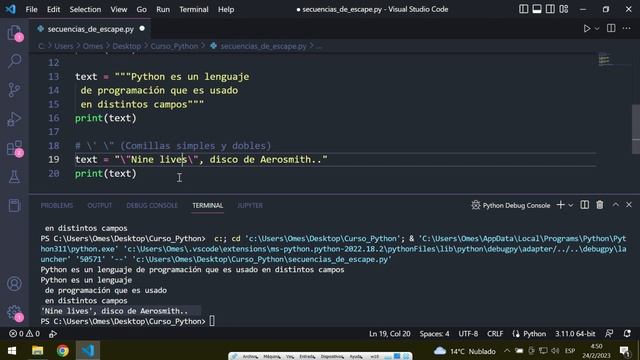Change indentation via Spaces: 4

(x=434, y=334)
